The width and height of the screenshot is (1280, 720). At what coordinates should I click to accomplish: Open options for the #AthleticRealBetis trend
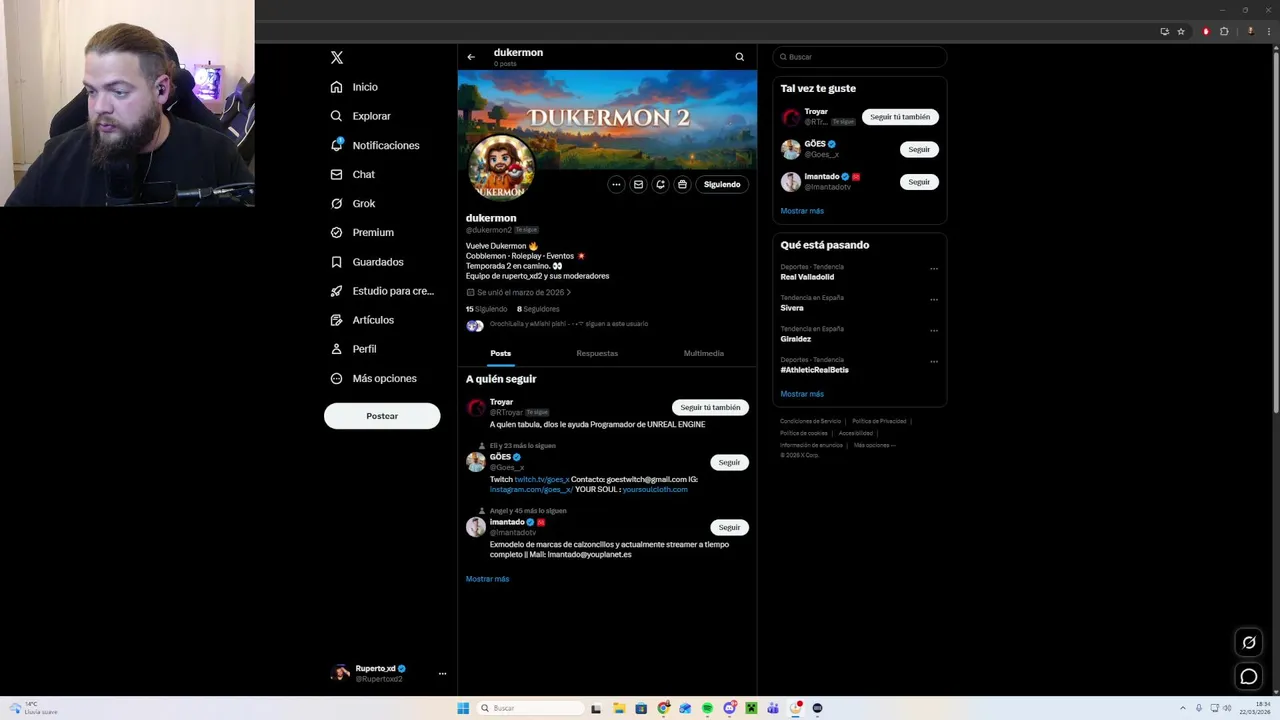(934, 361)
